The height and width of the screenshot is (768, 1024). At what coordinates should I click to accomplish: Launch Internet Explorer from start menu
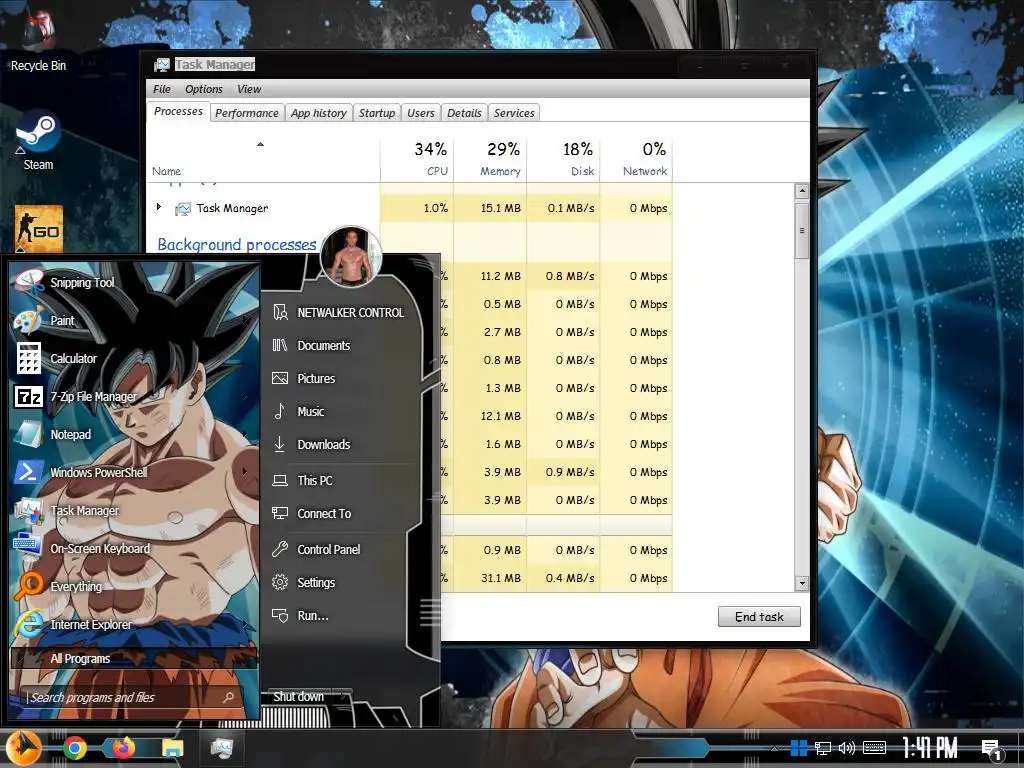[134, 624]
